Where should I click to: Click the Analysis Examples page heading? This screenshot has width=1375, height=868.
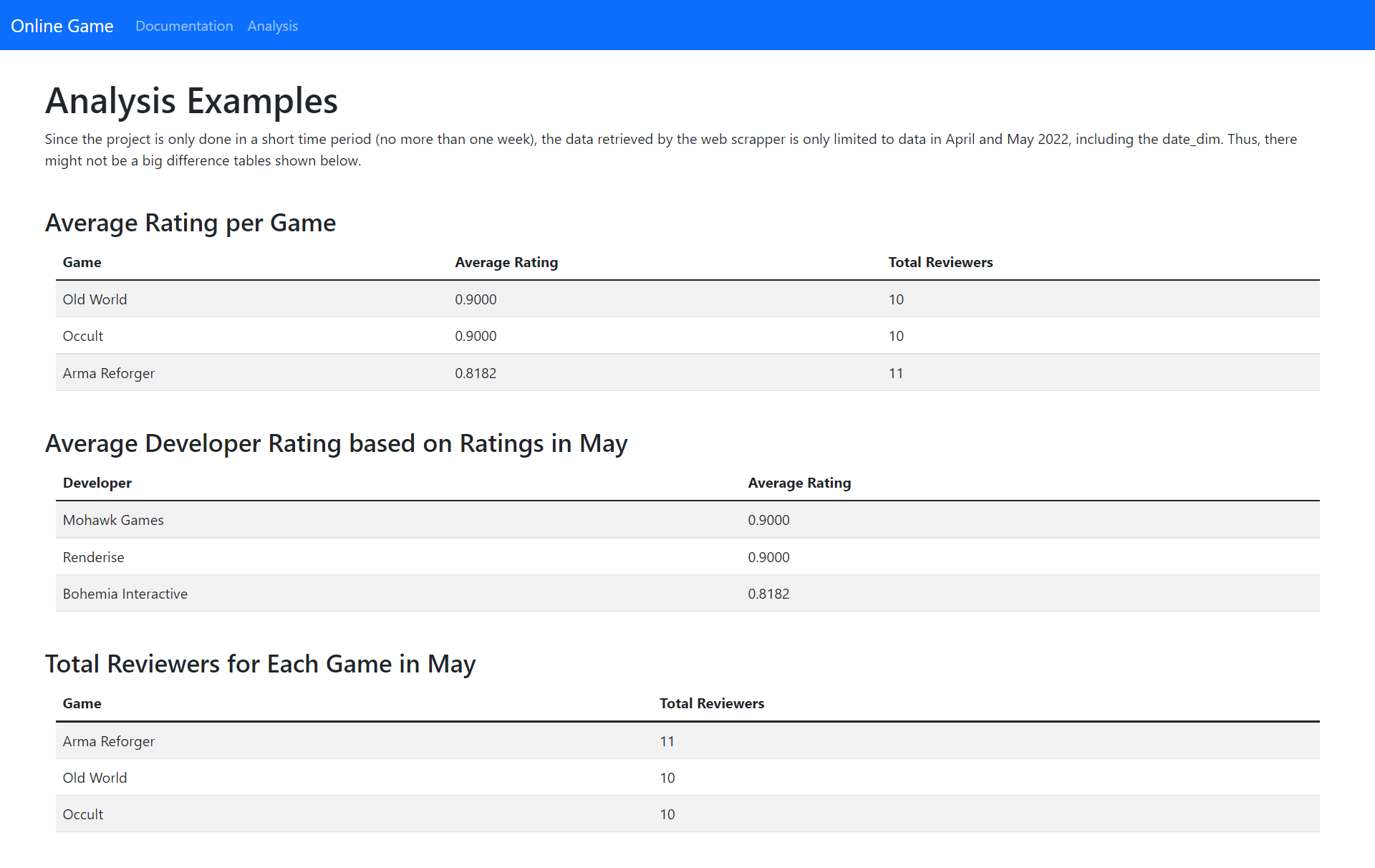(191, 101)
